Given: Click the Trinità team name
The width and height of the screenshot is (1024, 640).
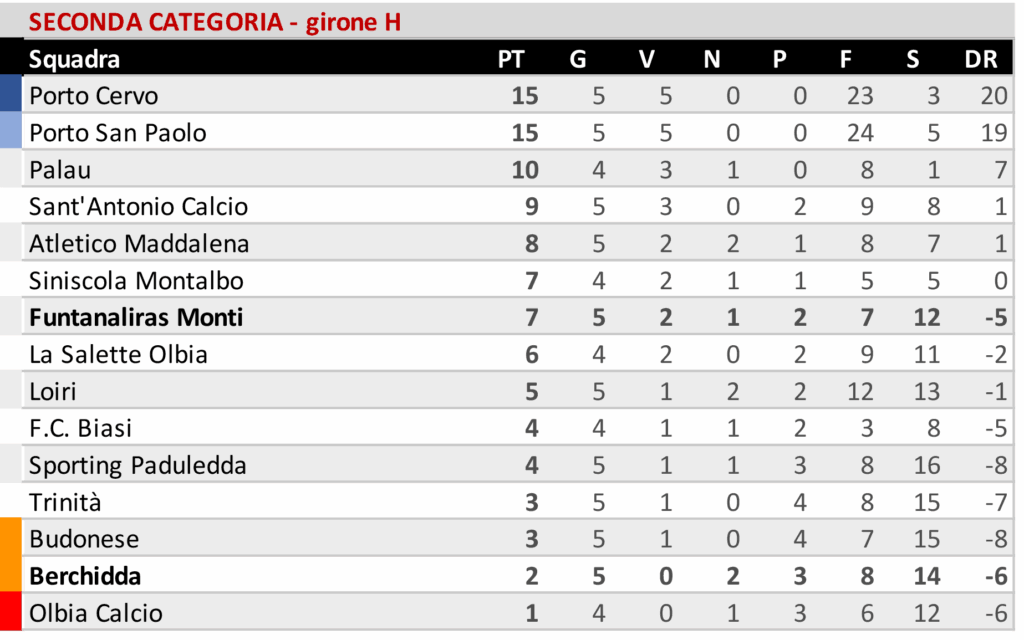Looking at the screenshot, I should point(65,502).
